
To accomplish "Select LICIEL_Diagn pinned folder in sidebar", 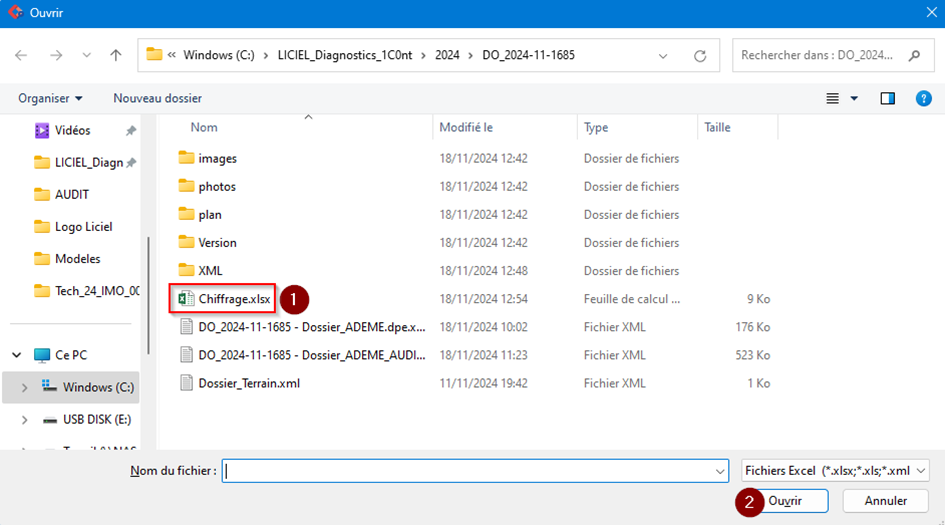I will tap(89, 162).
